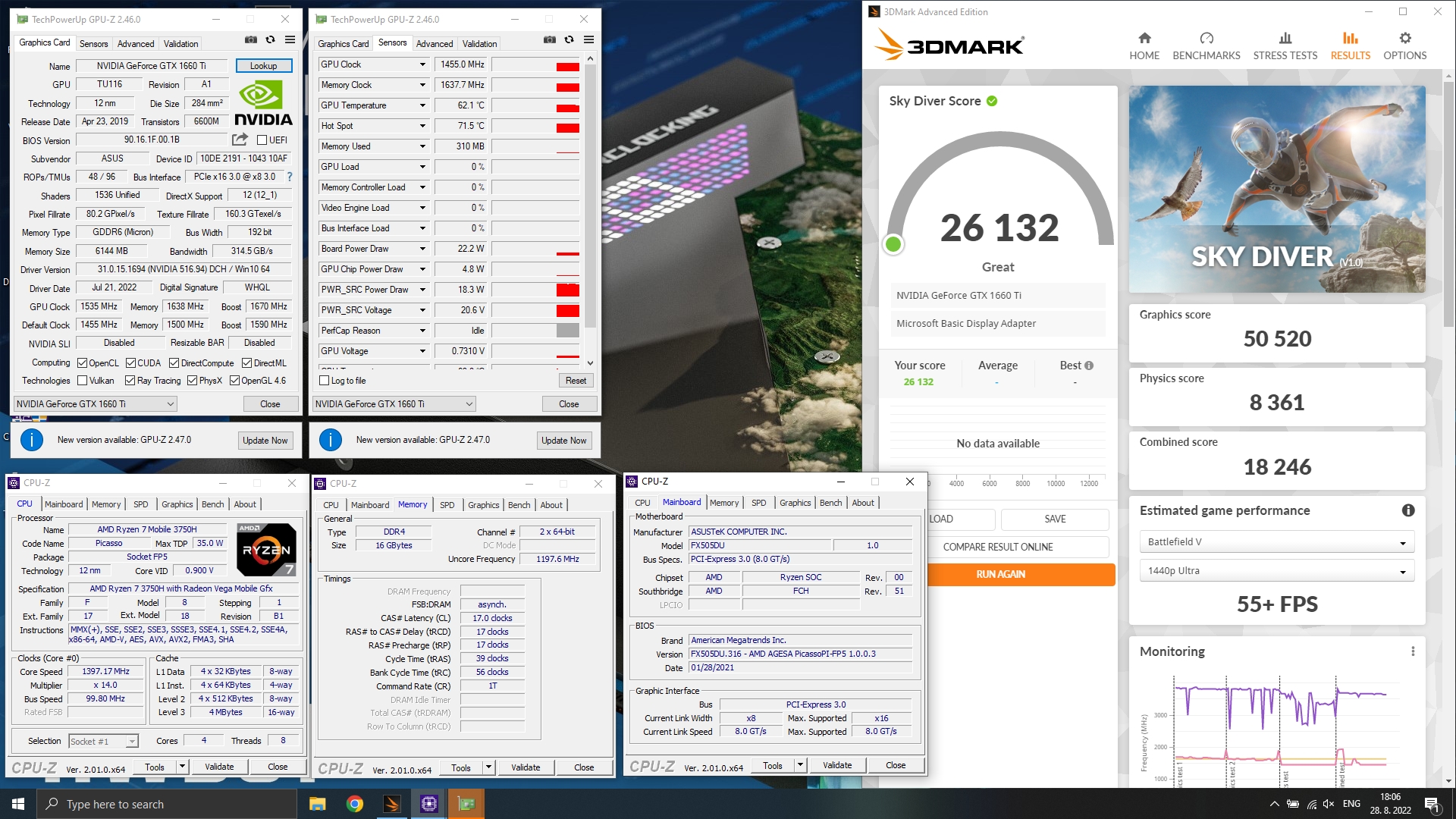Open the RESULTS tab in 3DMark

(1350, 45)
